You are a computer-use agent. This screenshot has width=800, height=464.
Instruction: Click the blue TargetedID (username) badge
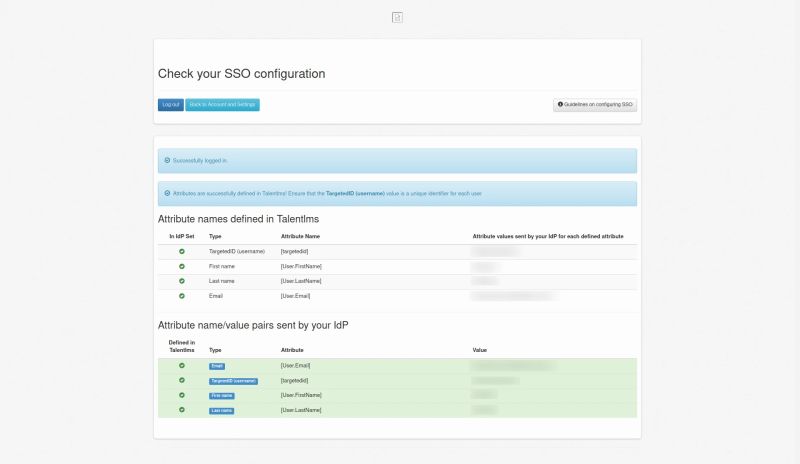pyautogui.click(x=233, y=381)
